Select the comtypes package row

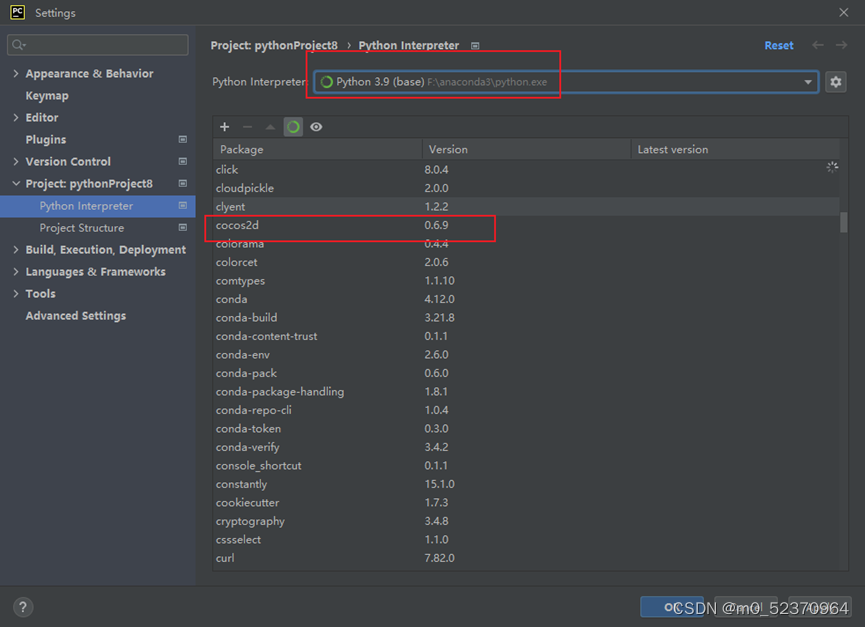point(526,281)
